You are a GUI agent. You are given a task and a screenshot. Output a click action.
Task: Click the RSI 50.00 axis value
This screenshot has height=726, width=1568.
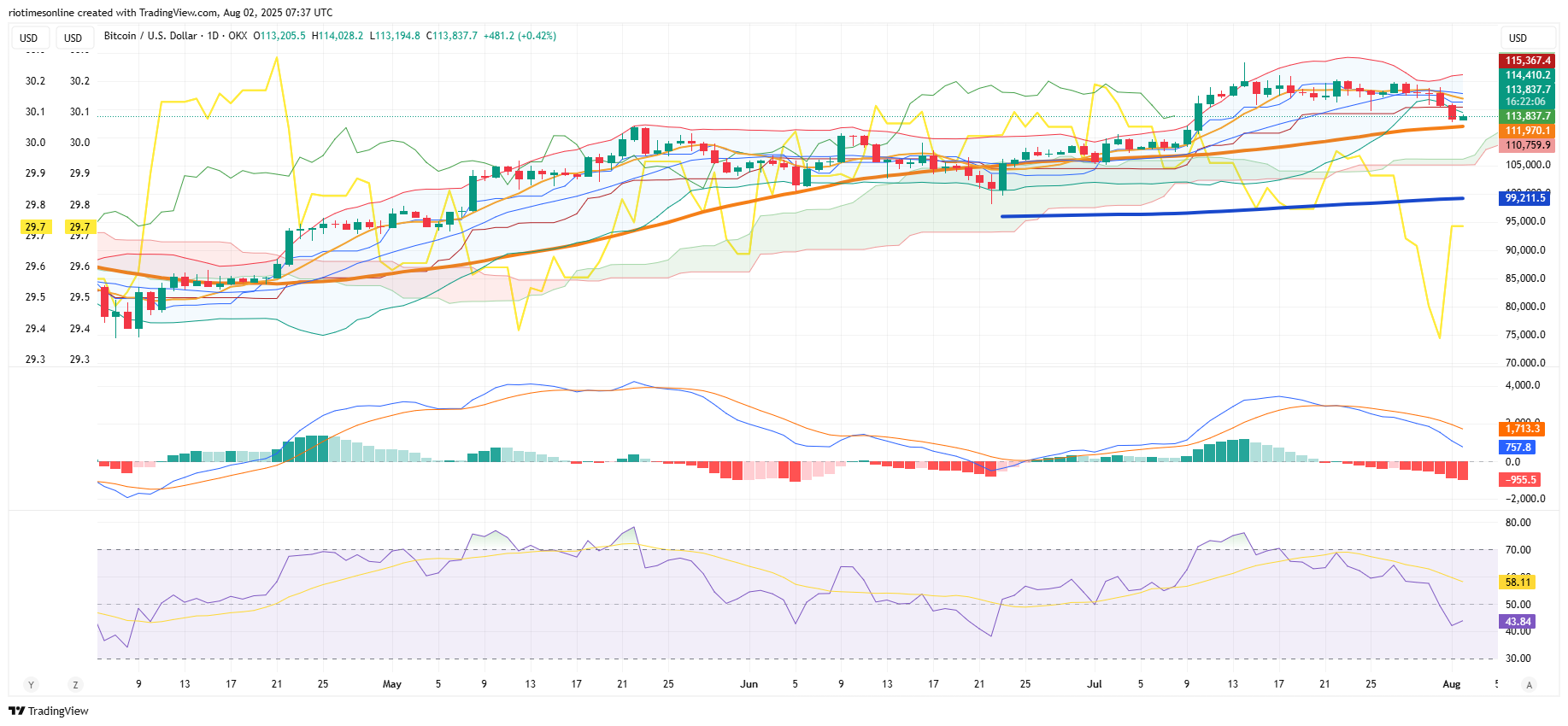1518,605
